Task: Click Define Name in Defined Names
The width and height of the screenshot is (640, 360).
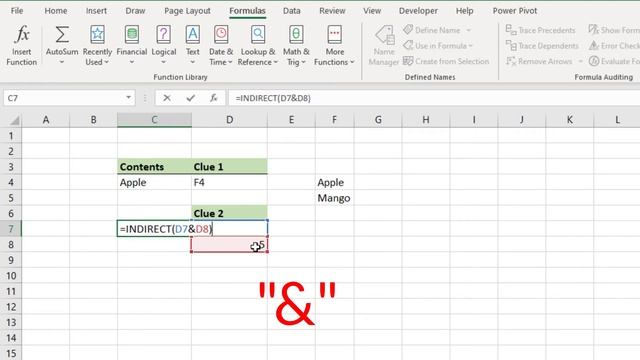Action: 437,30
